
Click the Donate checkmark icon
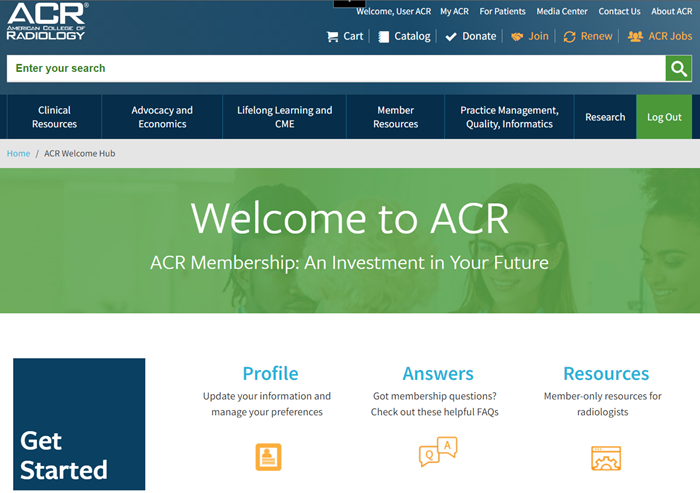click(x=451, y=36)
